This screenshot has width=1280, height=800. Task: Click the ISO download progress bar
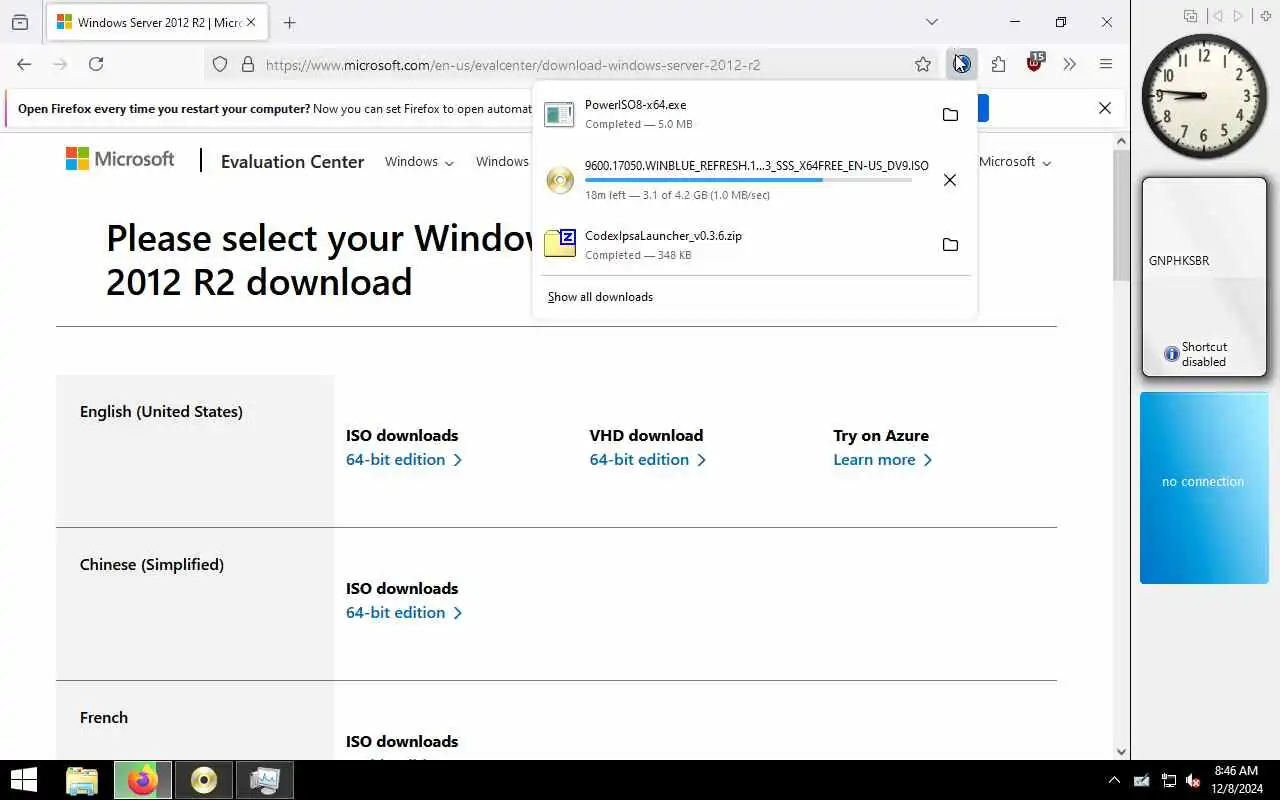pos(748,180)
